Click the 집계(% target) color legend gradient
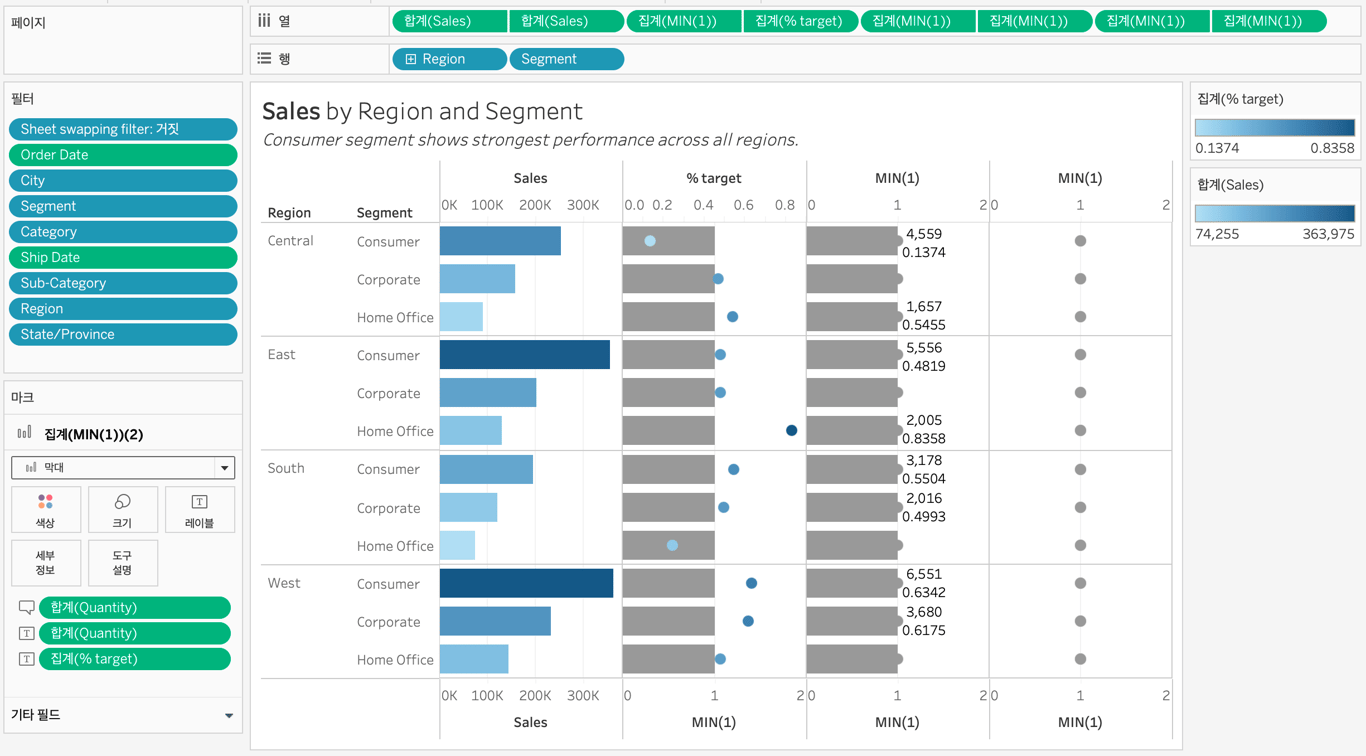This screenshot has height=756, width=1366. click(x=1274, y=128)
